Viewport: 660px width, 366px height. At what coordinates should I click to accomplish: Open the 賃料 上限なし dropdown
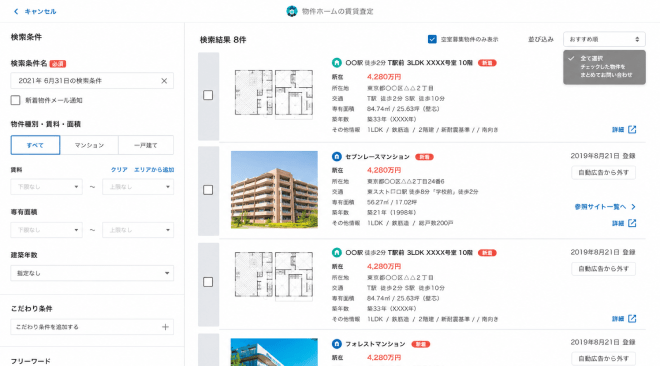coord(138,187)
